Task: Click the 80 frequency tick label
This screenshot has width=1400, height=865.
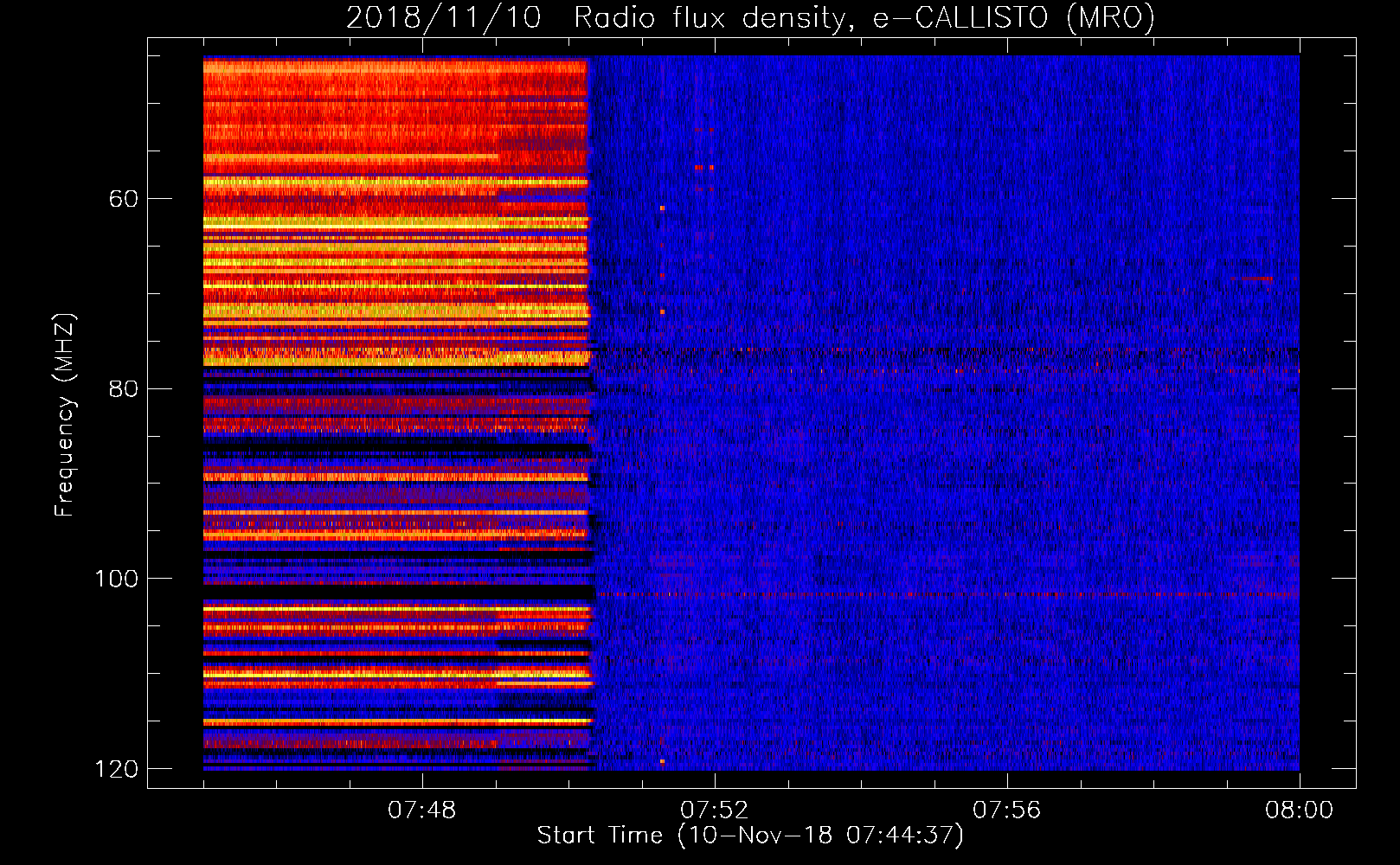Action: [x=124, y=388]
